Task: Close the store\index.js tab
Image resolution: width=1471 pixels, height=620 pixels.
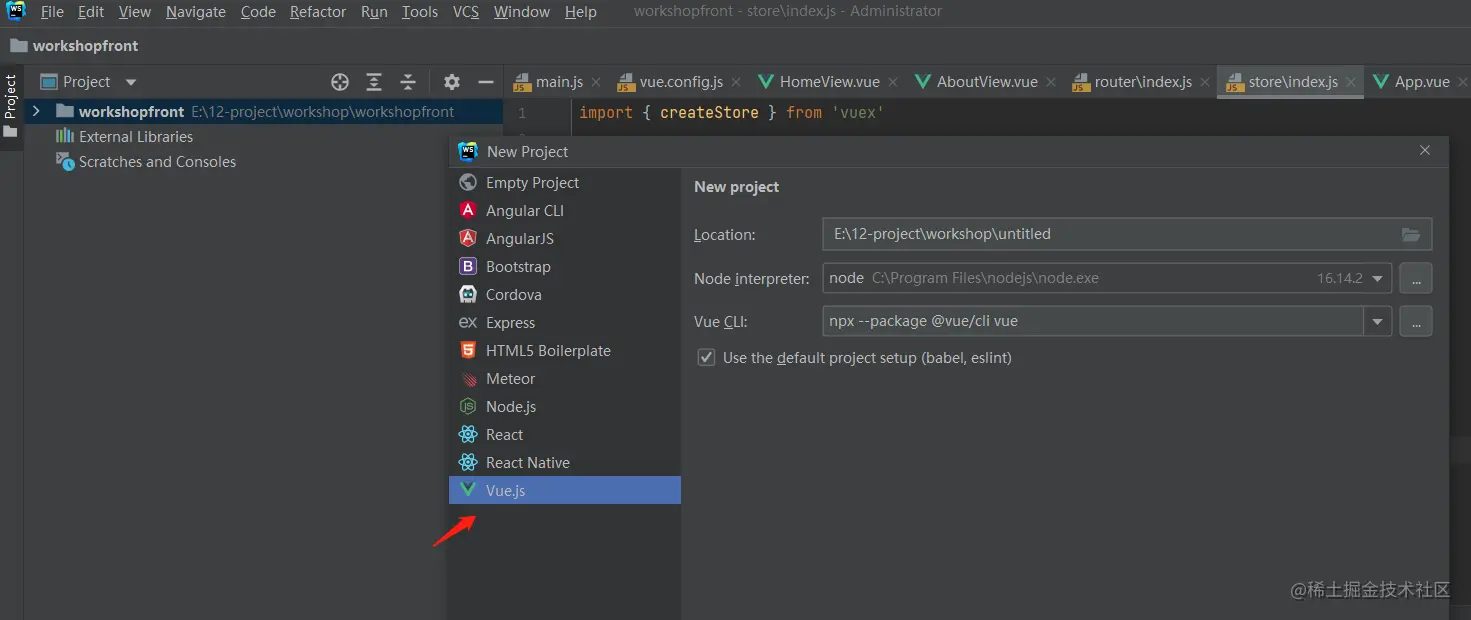Action: tap(1352, 83)
